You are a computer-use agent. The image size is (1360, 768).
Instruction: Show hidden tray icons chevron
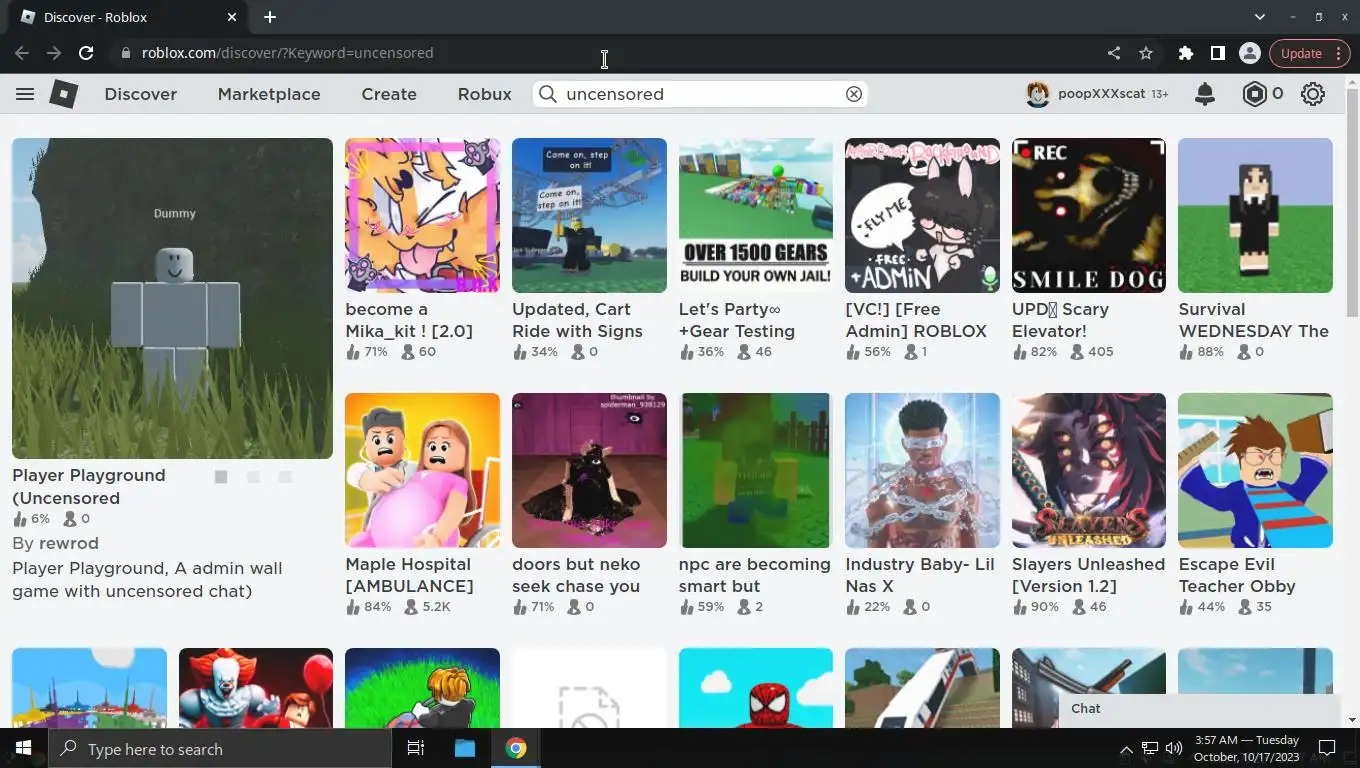tap(1126, 748)
